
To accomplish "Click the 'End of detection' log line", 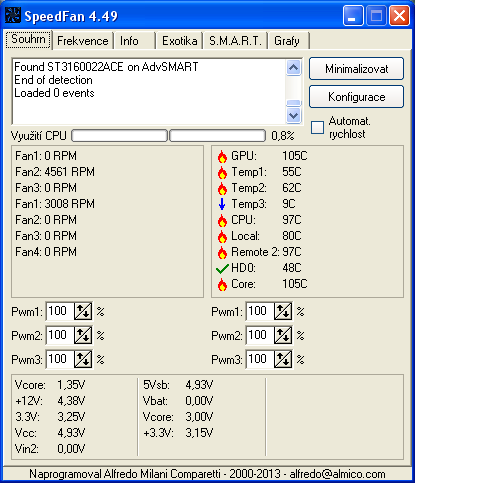I will (53, 80).
